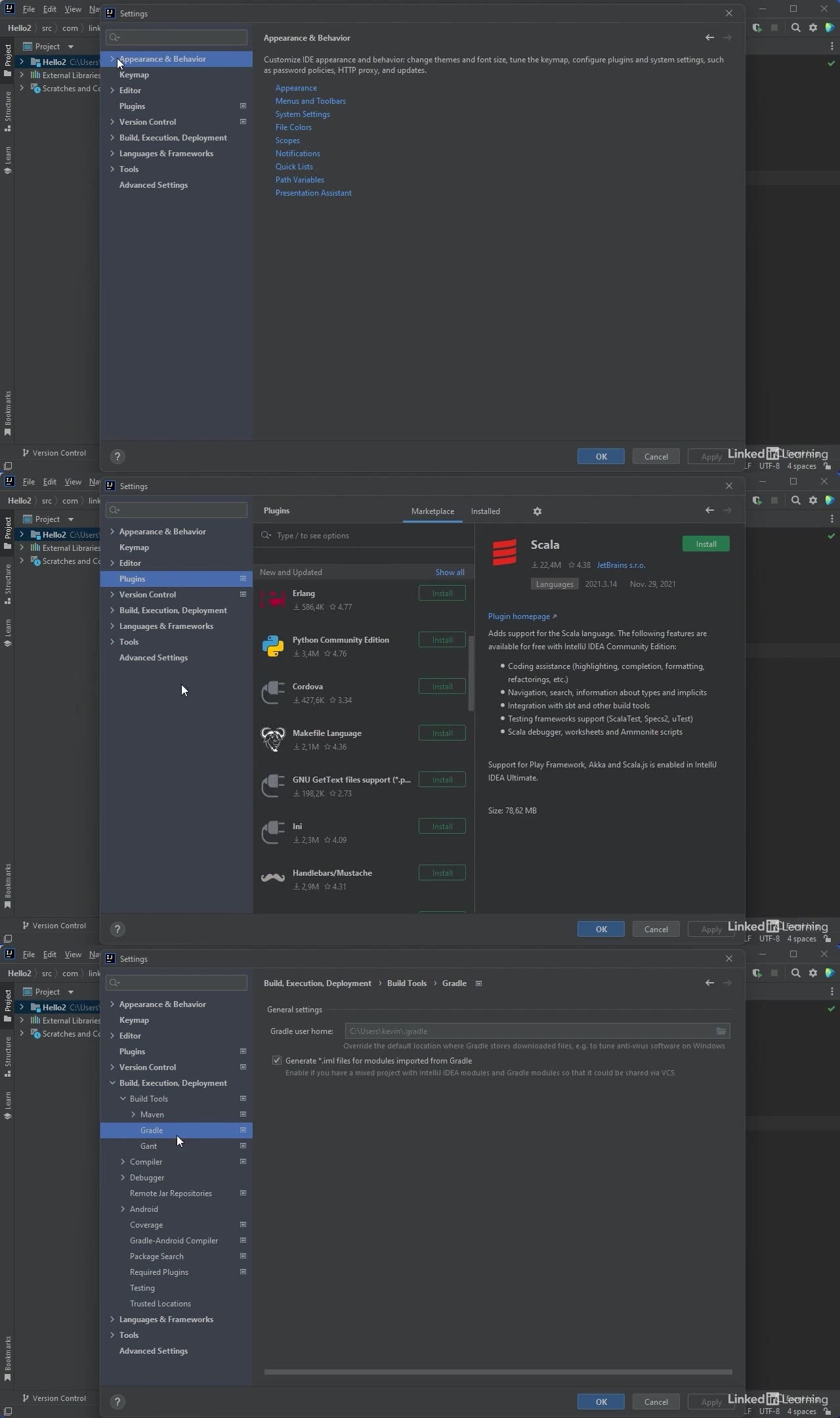Click project-level icon next to Gradle breadcrumb
The width and height of the screenshot is (840, 1418).
coord(478,983)
